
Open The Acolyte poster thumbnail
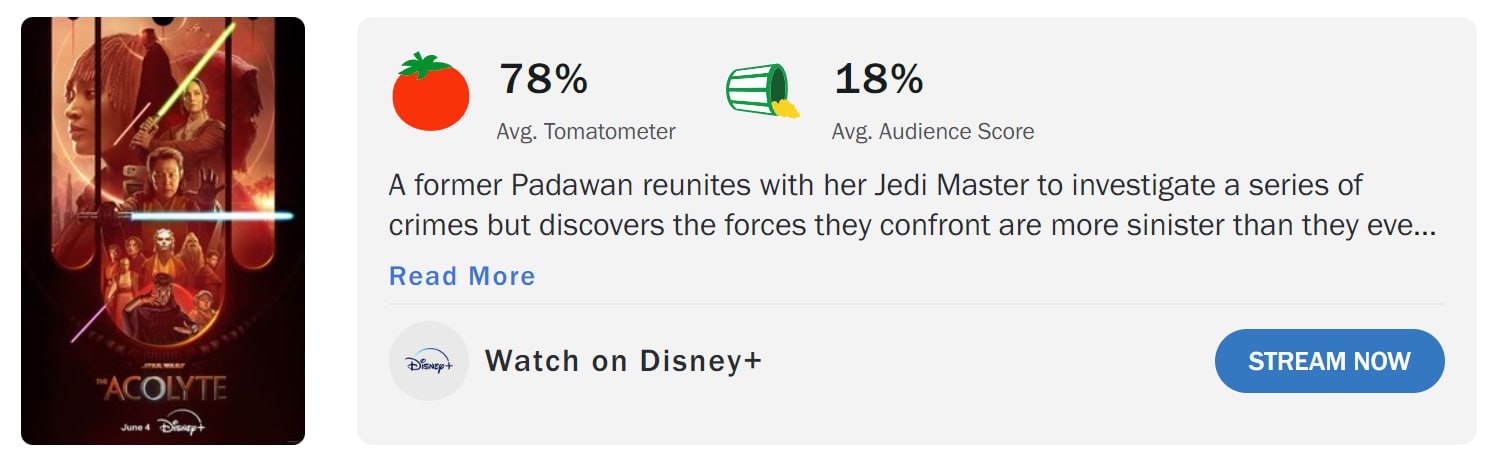(163, 231)
